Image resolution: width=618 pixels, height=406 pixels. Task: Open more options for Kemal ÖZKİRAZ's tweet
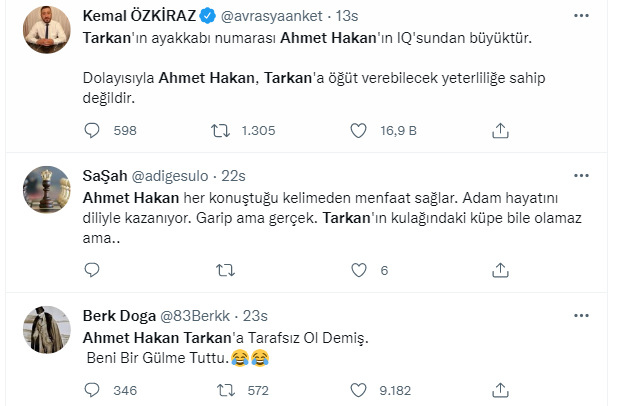(x=581, y=16)
